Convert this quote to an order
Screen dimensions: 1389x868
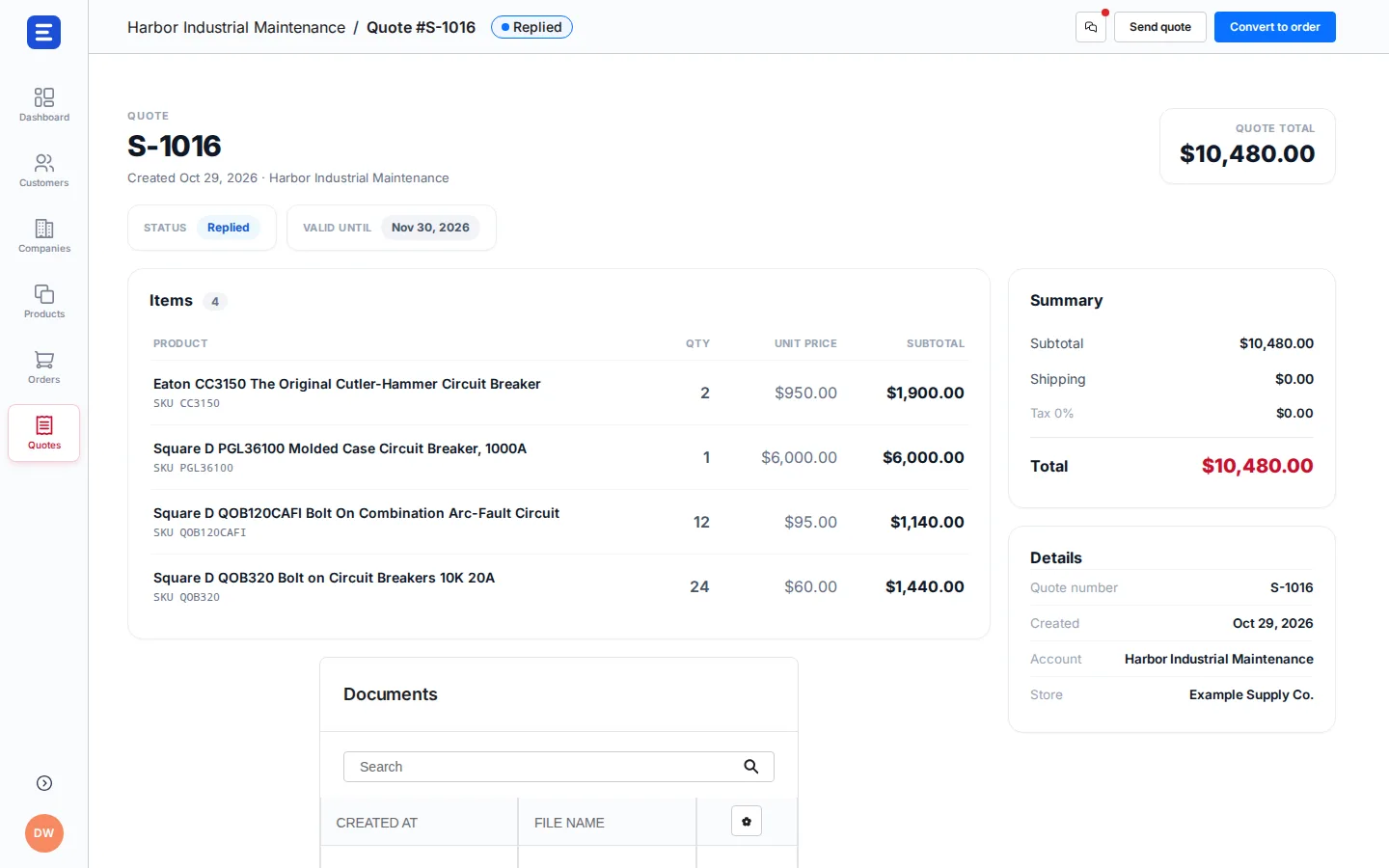[x=1275, y=27]
